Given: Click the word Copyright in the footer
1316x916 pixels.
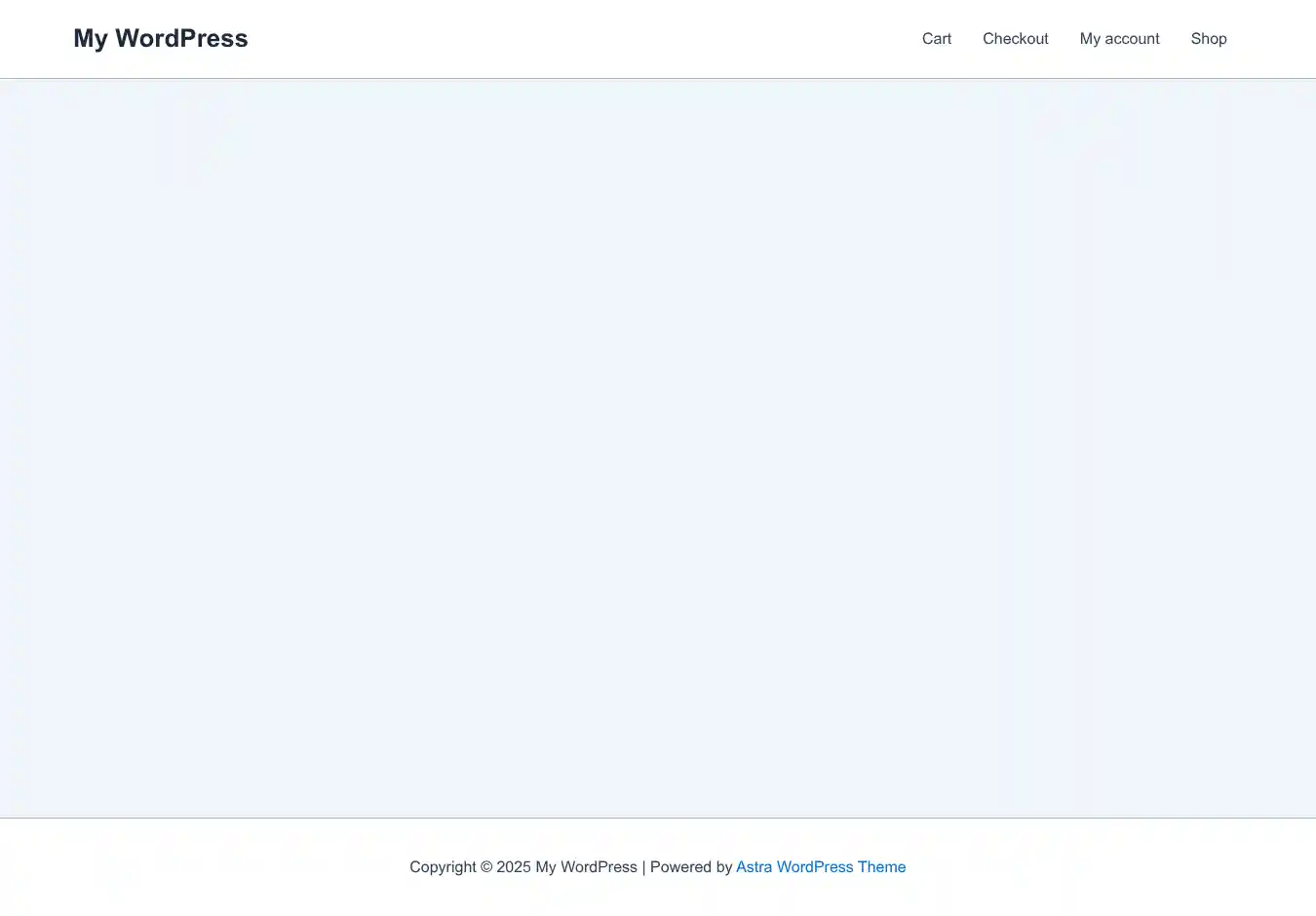Looking at the screenshot, I should (x=443, y=867).
